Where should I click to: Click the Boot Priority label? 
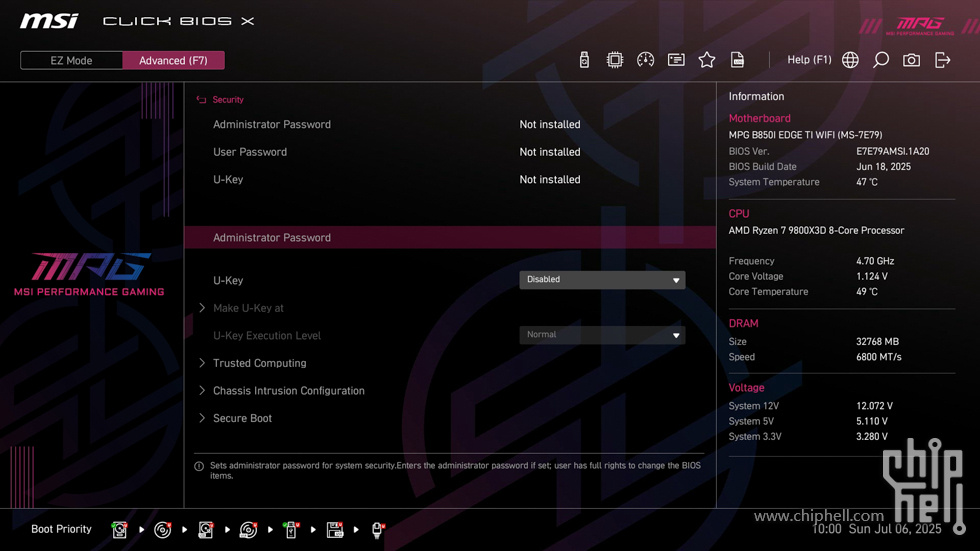61,529
